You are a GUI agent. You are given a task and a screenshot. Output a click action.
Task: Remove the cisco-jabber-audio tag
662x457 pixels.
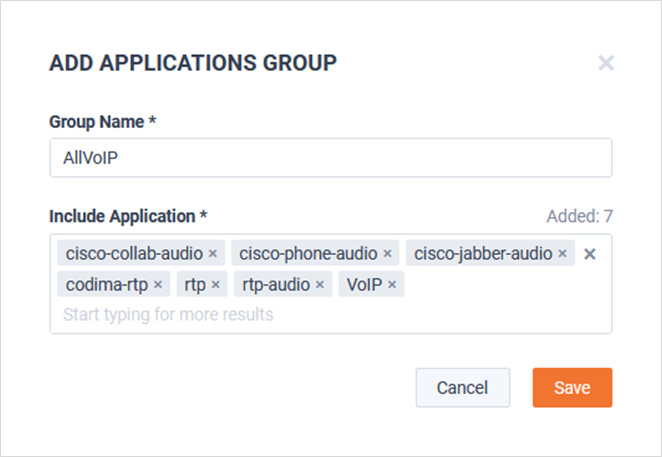click(x=562, y=254)
